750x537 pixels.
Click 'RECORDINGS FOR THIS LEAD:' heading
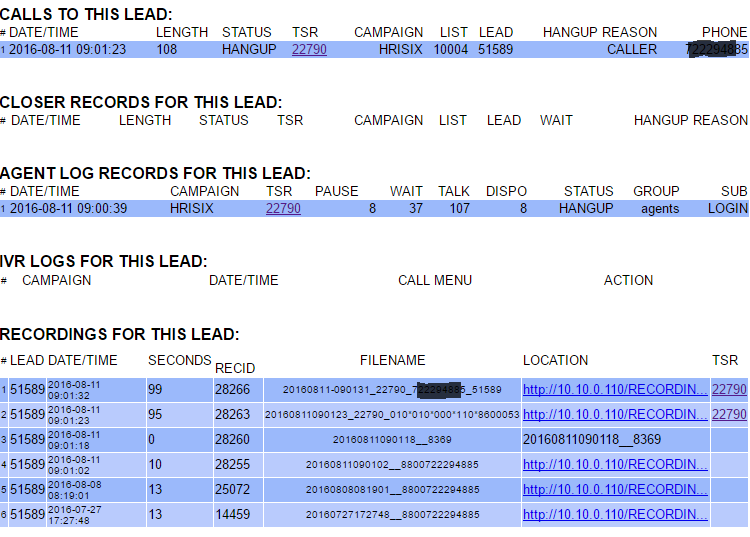pos(120,334)
